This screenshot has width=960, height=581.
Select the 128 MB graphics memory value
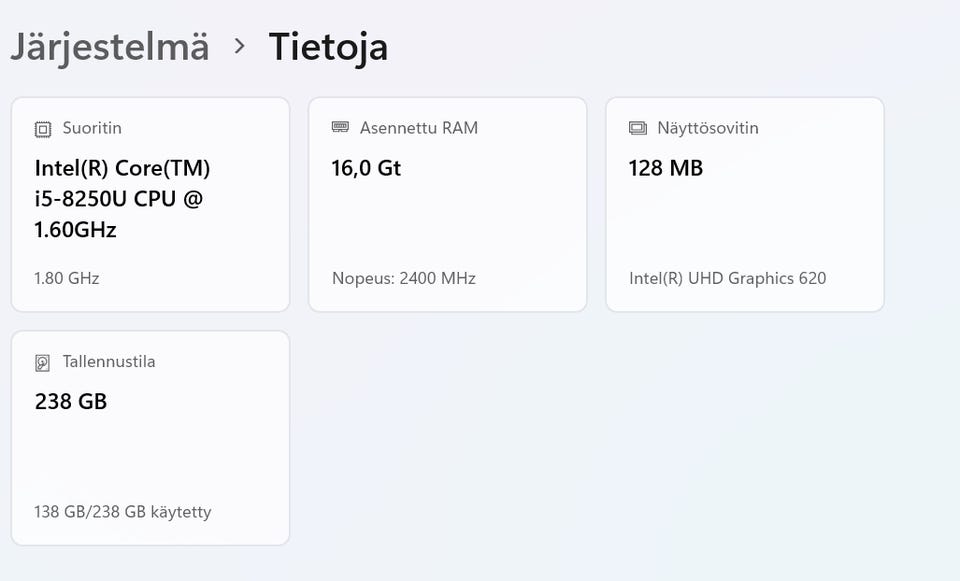click(666, 168)
